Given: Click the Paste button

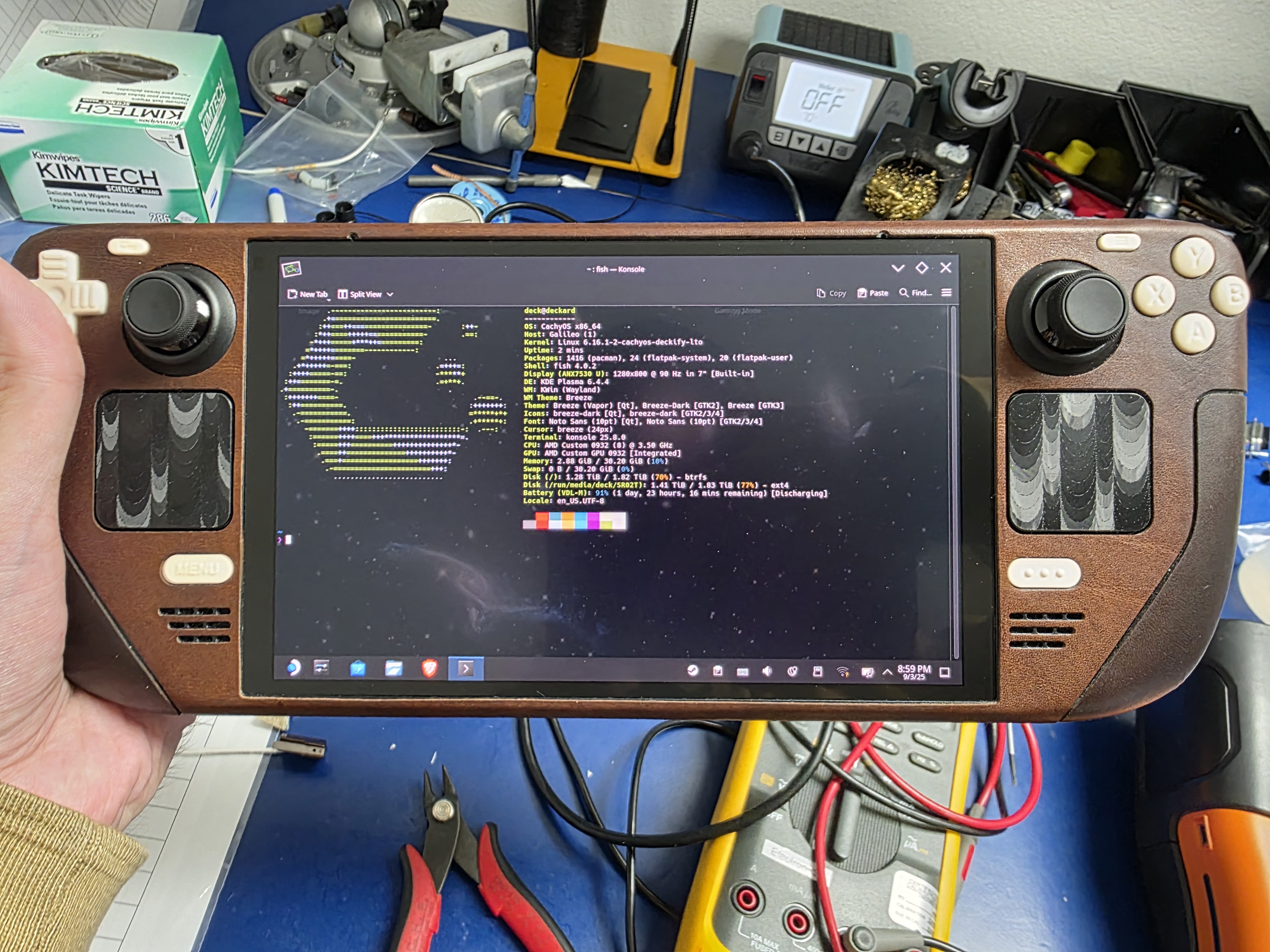Looking at the screenshot, I should tap(873, 293).
